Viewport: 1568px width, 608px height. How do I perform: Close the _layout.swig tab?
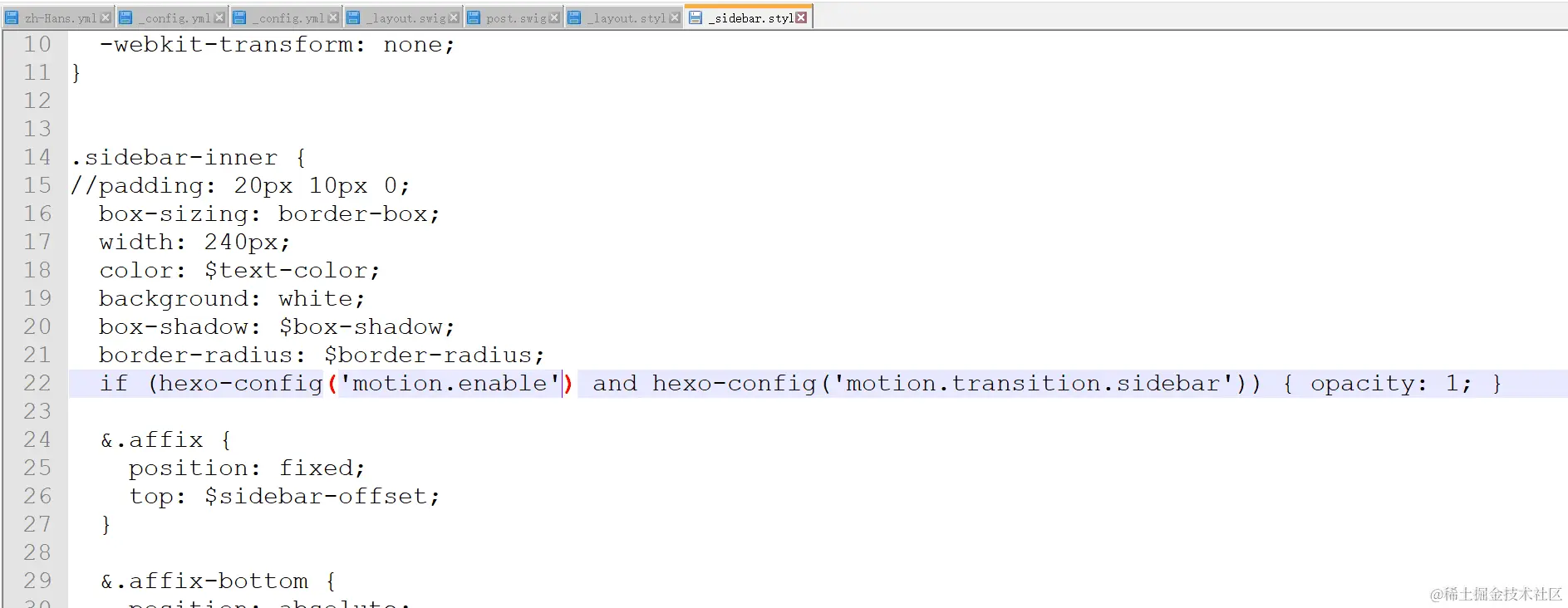coord(454,17)
